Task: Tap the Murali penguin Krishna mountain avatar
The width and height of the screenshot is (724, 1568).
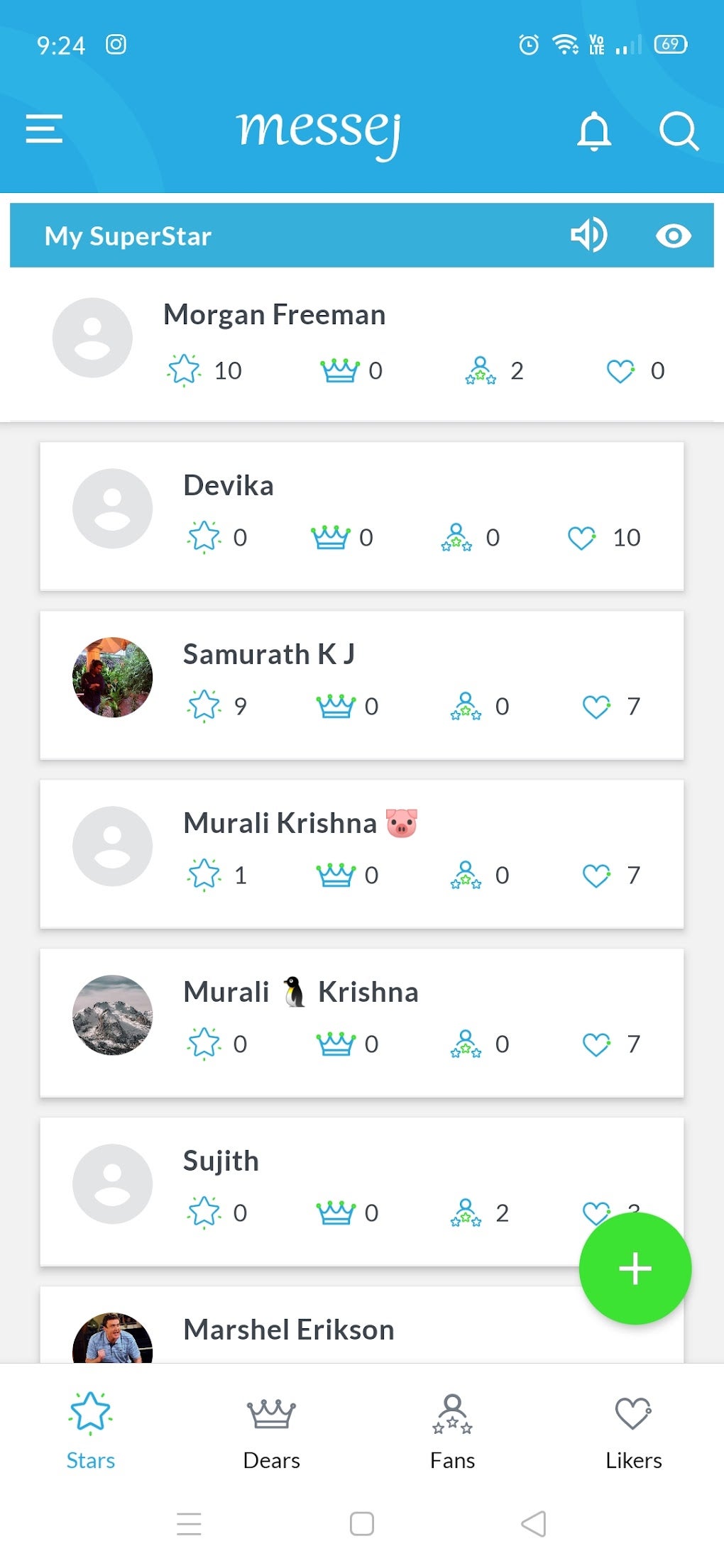Action: coord(112,1015)
